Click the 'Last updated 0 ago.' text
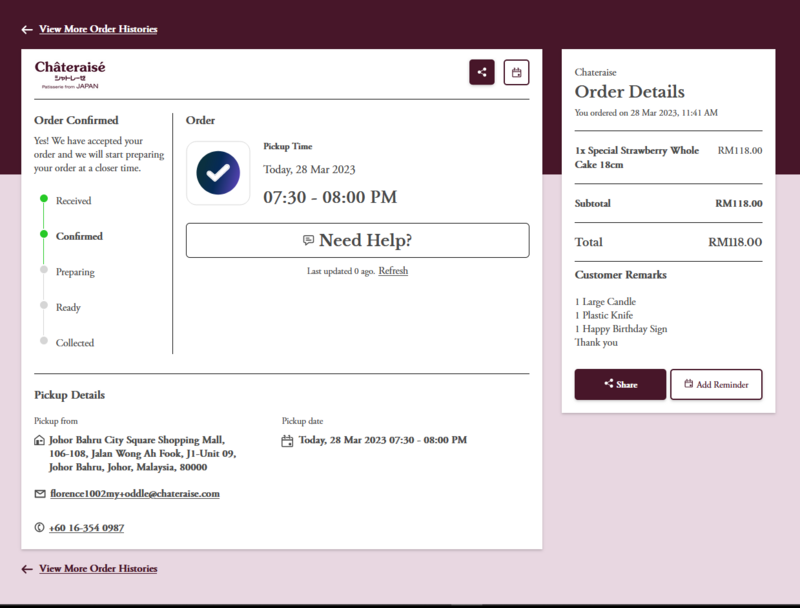The width and height of the screenshot is (800, 608). coord(340,271)
